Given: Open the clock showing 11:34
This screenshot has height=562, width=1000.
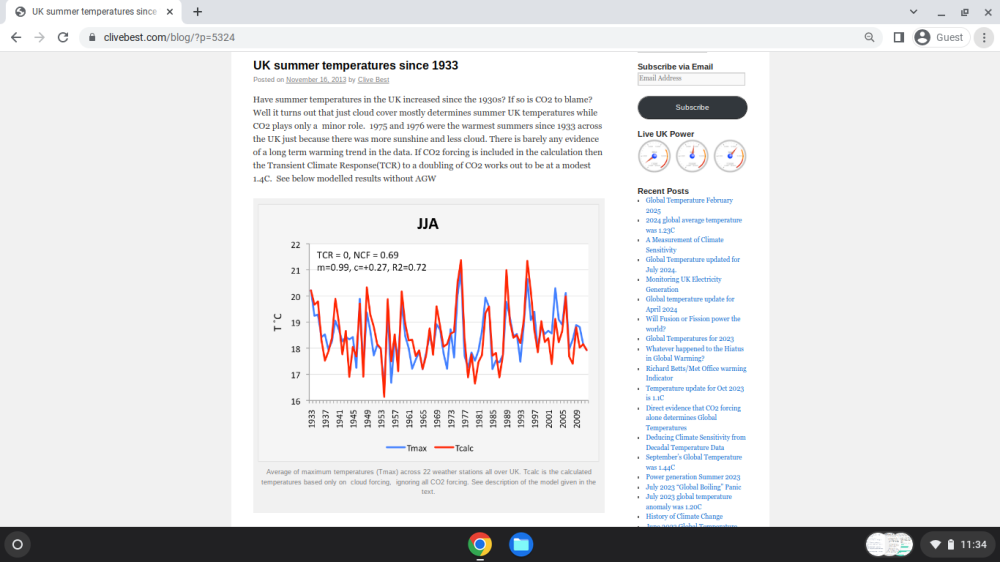Looking at the screenshot, I should pos(973,545).
